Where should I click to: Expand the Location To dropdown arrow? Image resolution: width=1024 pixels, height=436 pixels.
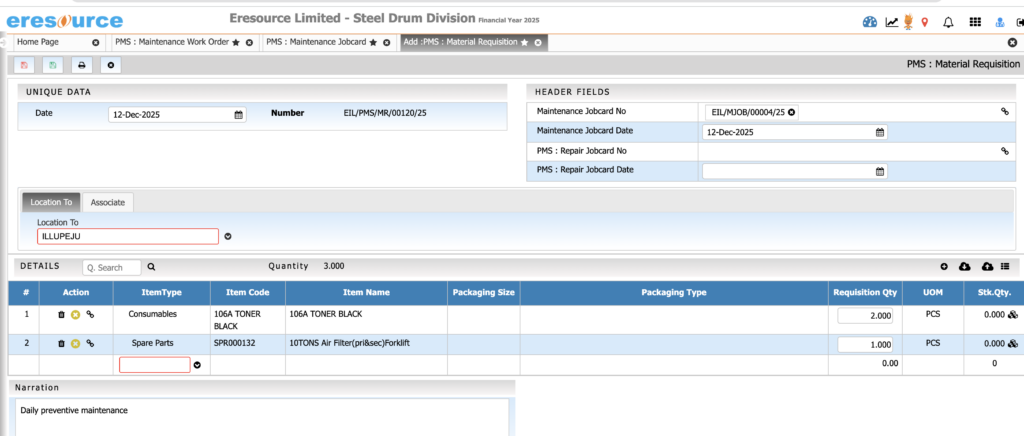[x=228, y=237]
